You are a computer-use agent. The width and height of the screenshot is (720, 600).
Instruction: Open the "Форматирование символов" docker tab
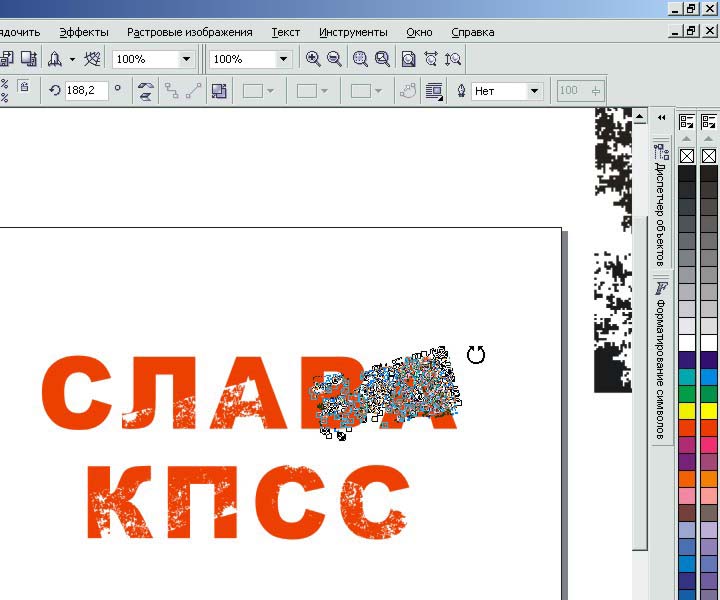661,360
